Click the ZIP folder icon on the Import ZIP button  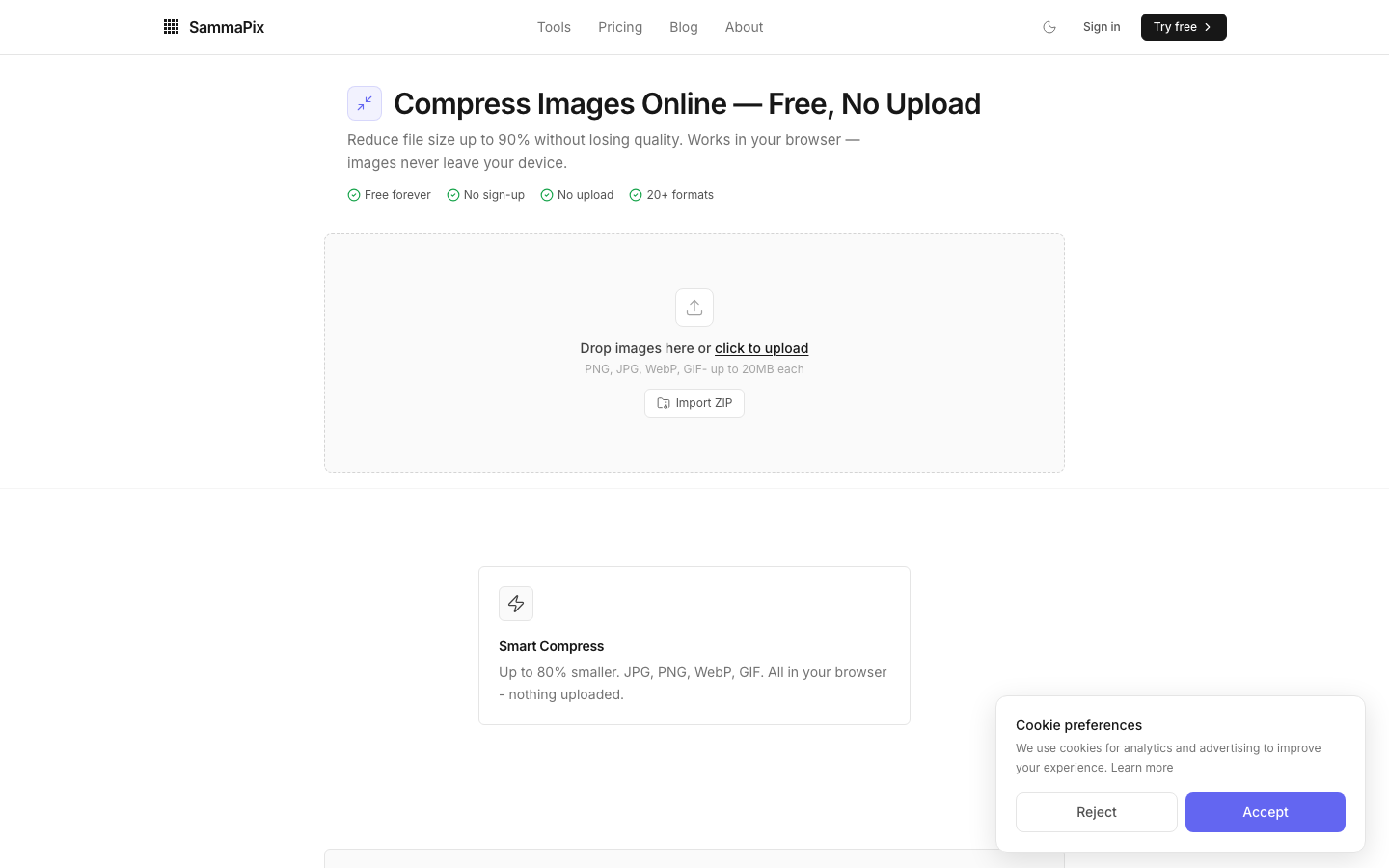[663, 403]
